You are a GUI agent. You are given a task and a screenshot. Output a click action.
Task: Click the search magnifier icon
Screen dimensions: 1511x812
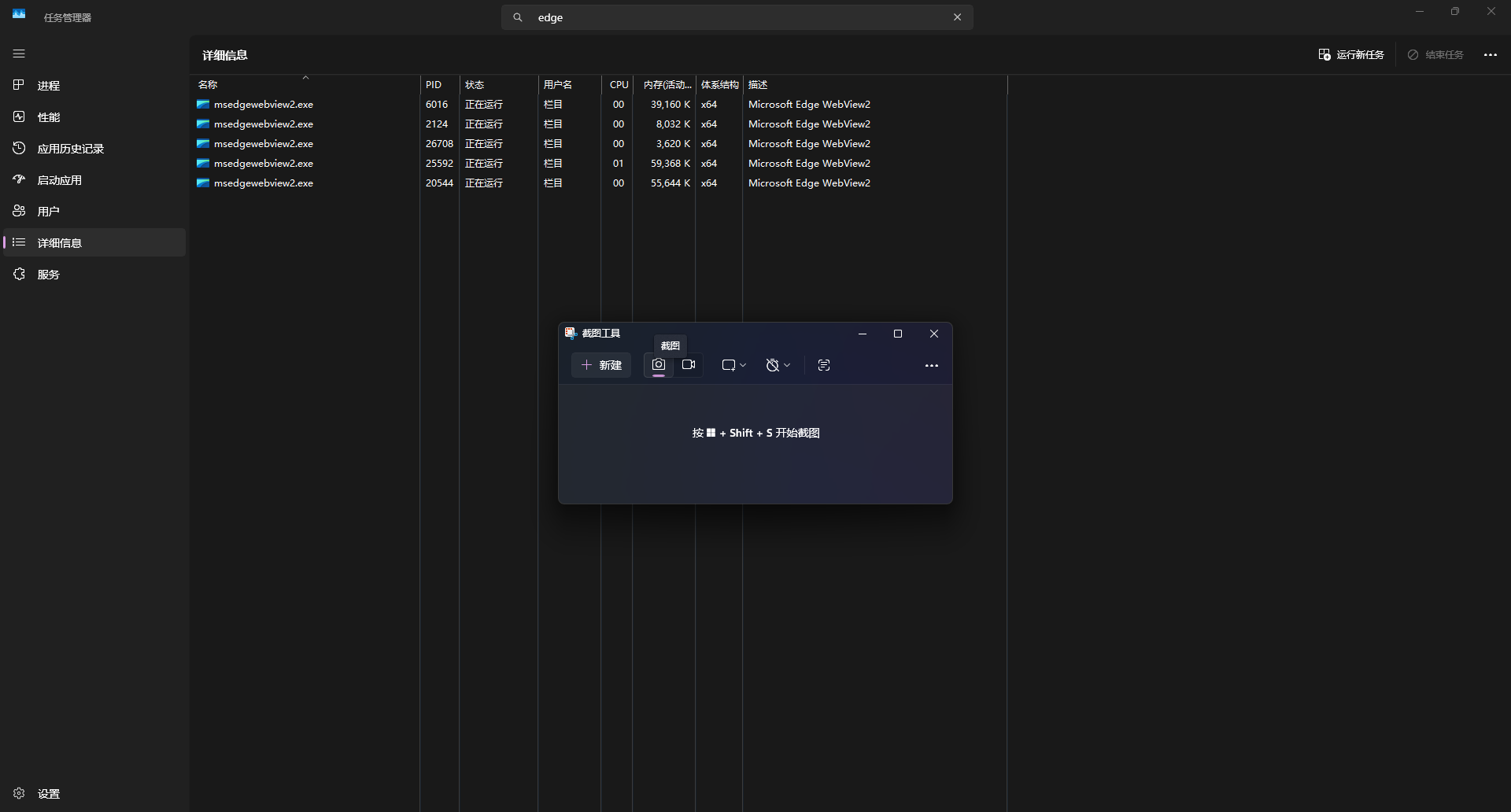tap(518, 17)
